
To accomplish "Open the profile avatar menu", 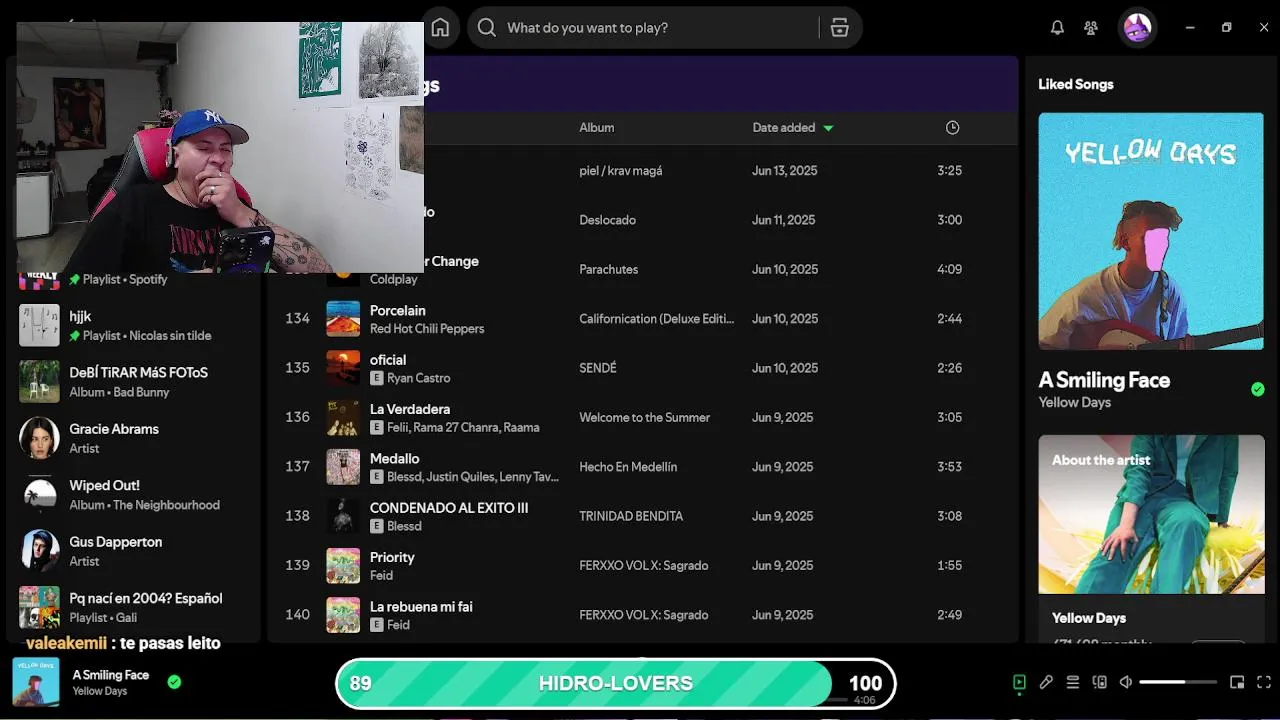I will [x=1137, y=28].
